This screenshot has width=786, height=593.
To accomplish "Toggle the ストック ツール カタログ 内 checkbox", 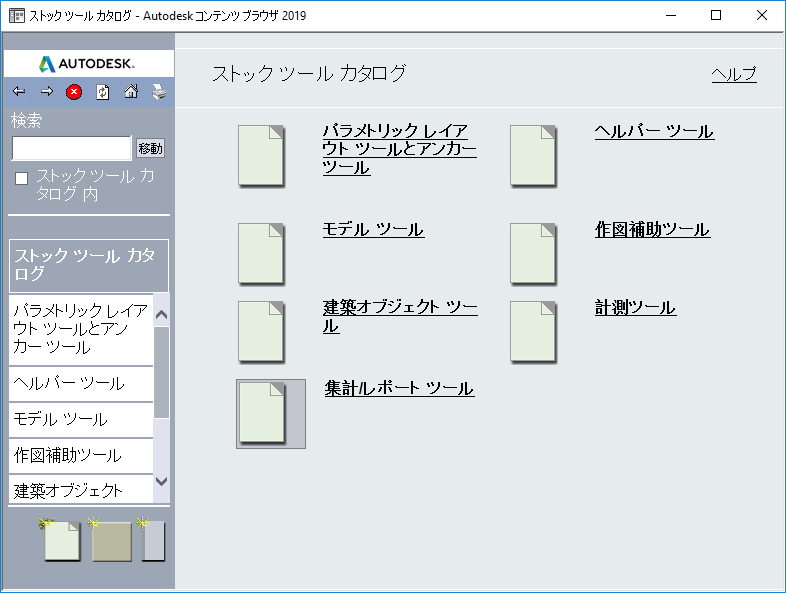I will point(21,178).
